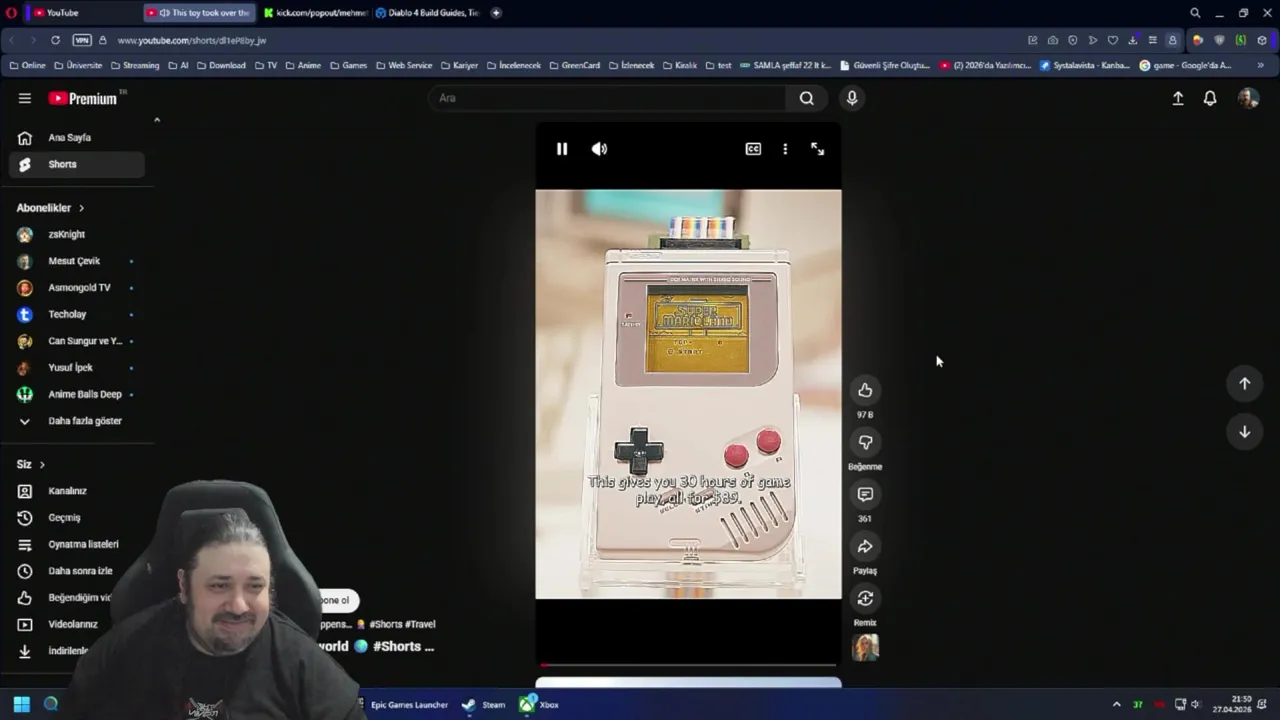The image size is (1280, 720).
Task: Open Xbox app from the taskbar
Action: (538, 705)
